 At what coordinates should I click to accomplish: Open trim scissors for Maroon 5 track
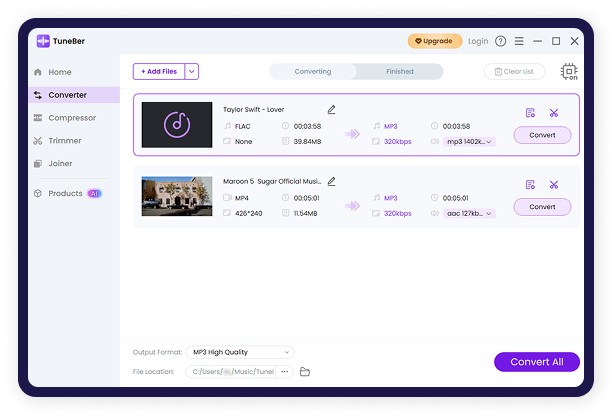tap(554, 185)
